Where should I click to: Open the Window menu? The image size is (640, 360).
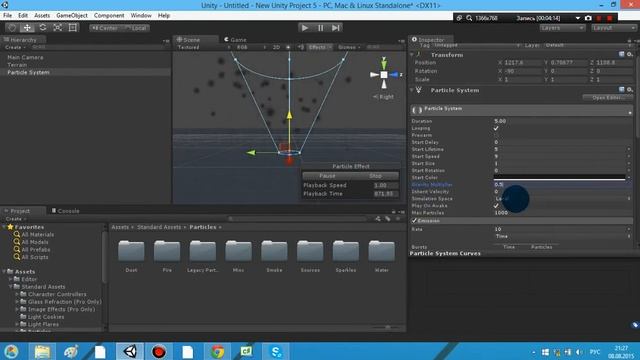click(141, 16)
